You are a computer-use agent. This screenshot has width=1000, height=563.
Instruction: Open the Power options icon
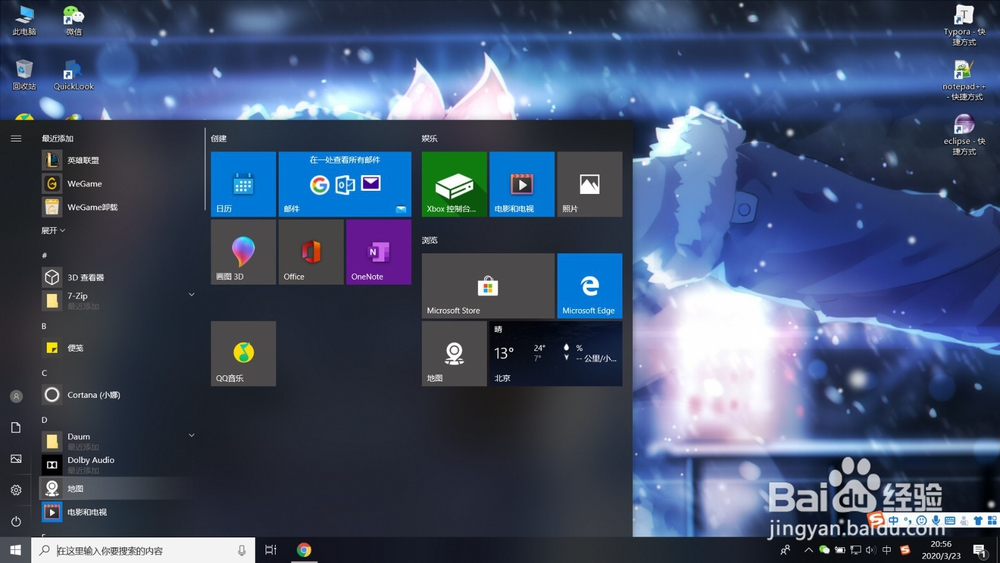(x=16, y=521)
